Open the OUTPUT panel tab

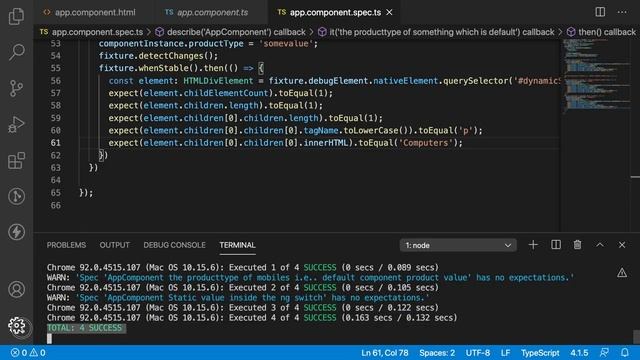pos(114,245)
